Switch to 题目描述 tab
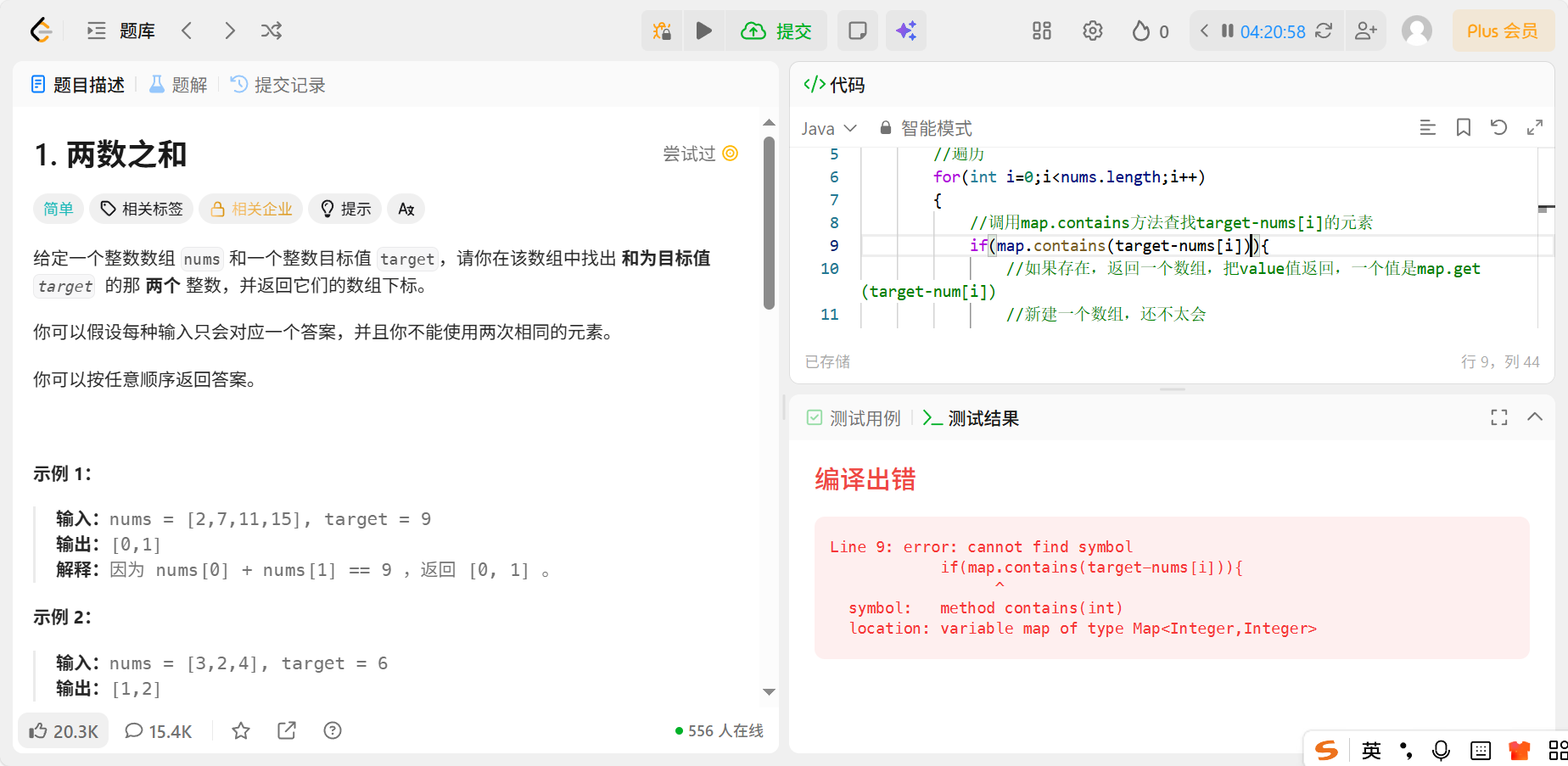Screen dimensions: 1568x766 [x=78, y=85]
